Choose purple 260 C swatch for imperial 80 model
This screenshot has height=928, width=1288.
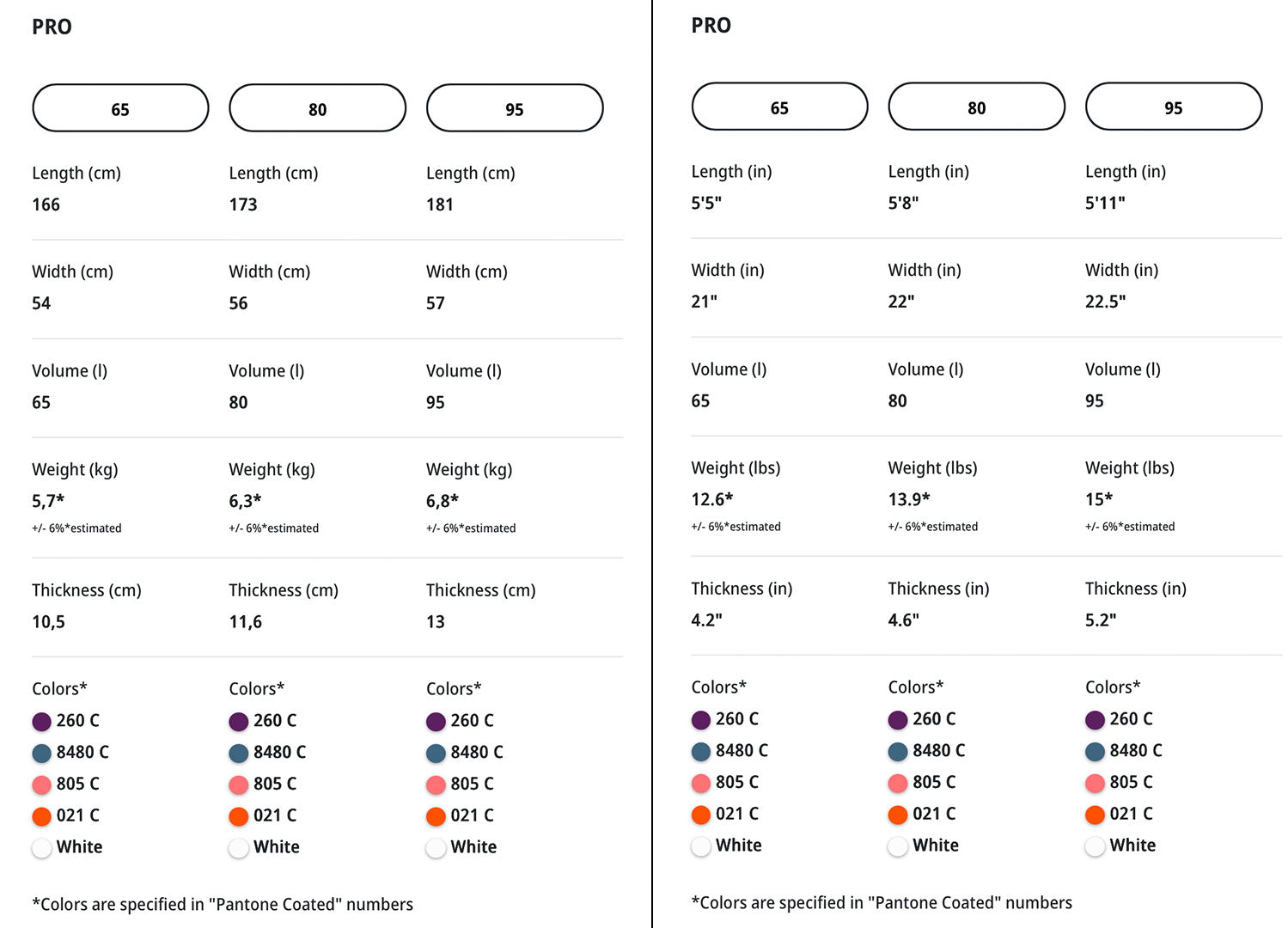(898, 719)
